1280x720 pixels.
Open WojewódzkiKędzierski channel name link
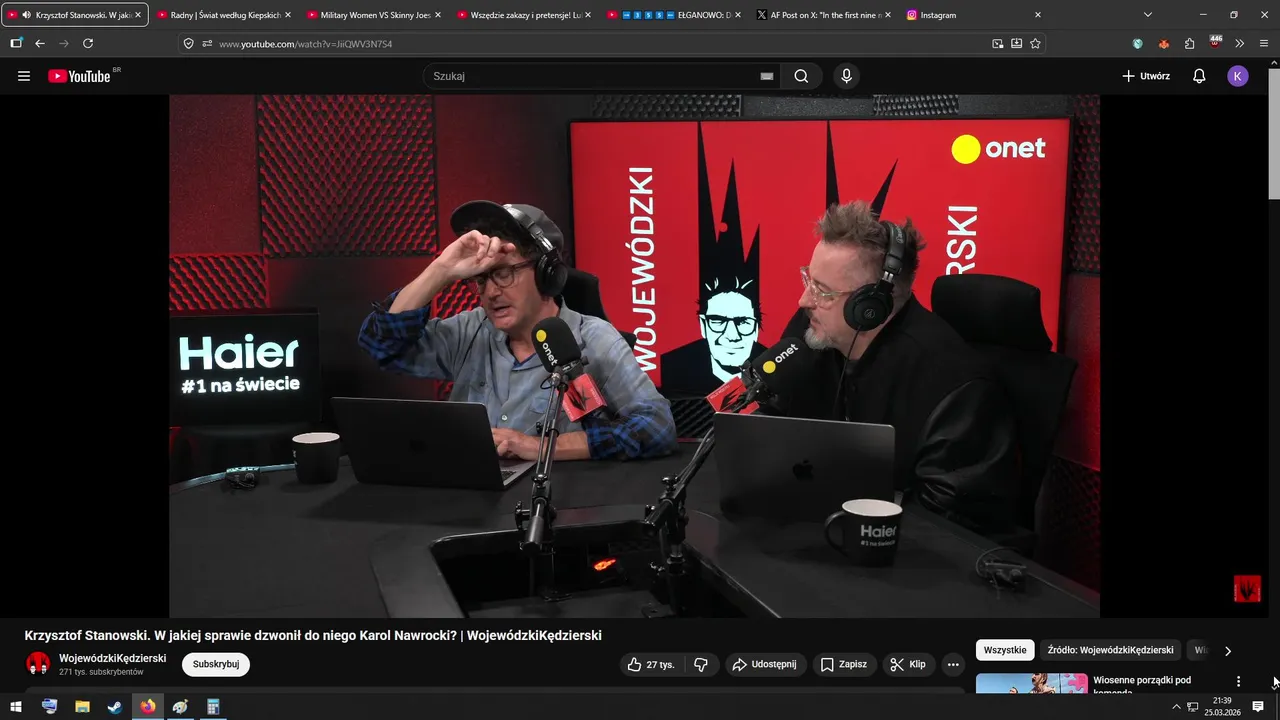pos(113,658)
